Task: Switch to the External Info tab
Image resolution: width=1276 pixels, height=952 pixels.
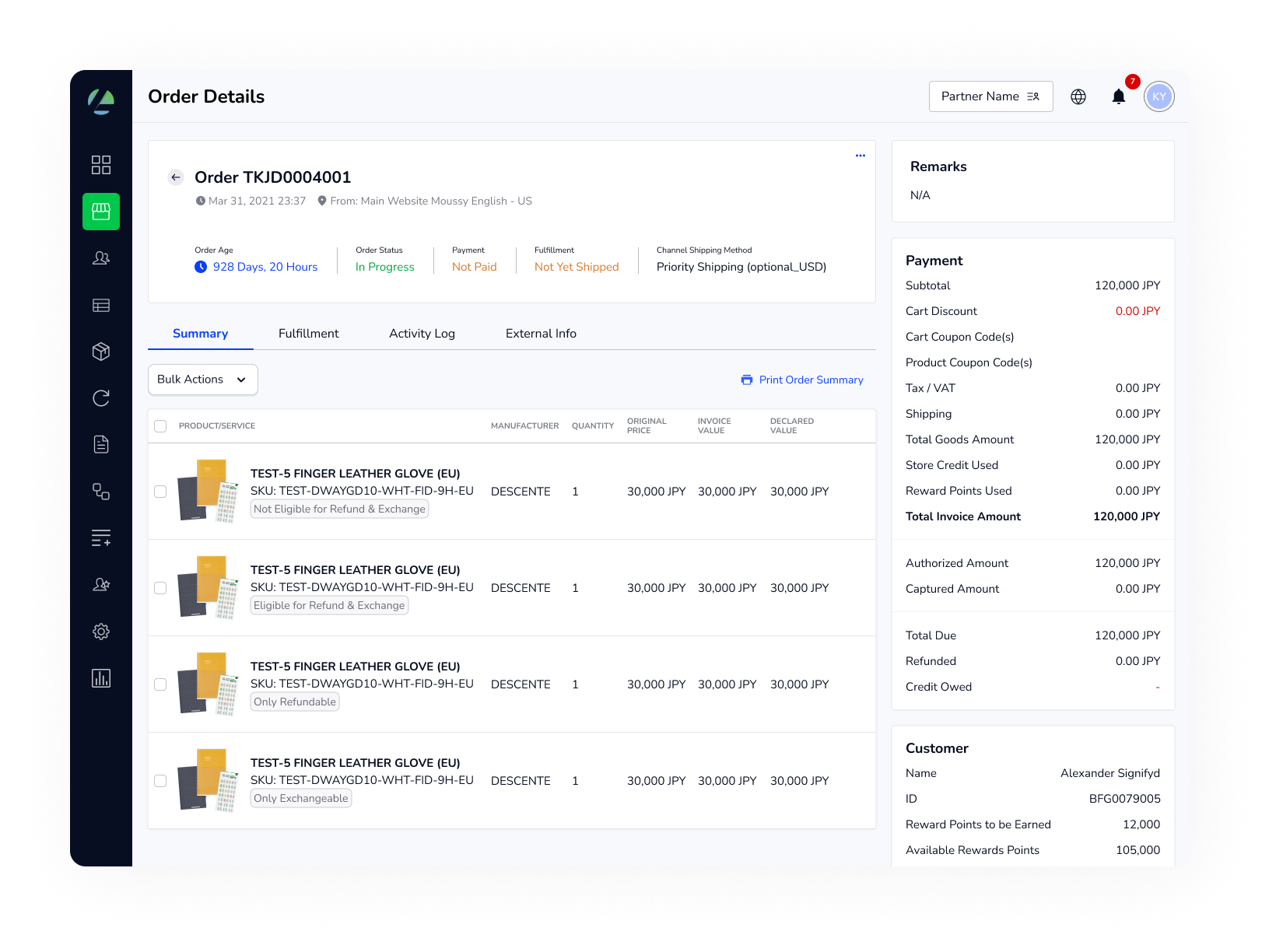Action: point(541,334)
